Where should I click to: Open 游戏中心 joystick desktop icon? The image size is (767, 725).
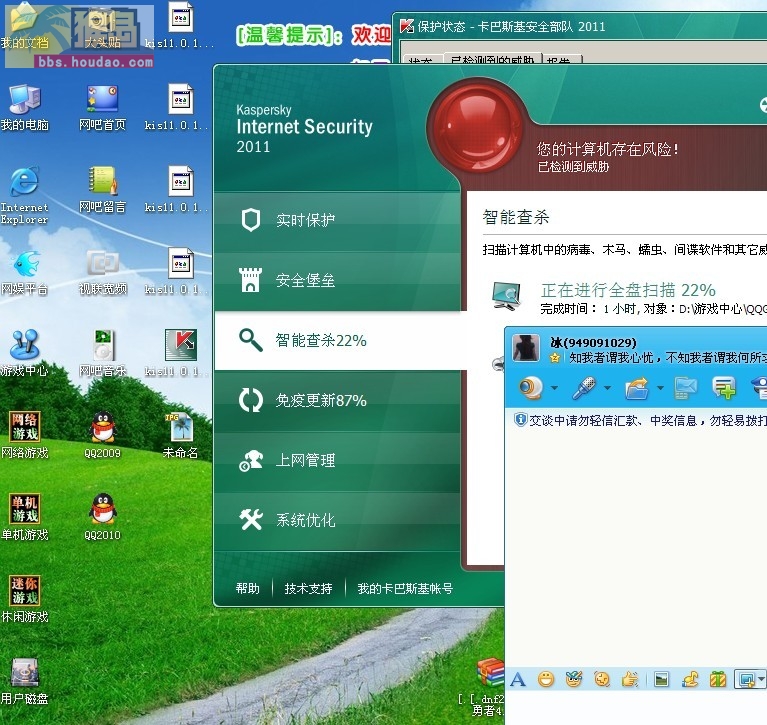pyautogui.click(x=24, y=353)
